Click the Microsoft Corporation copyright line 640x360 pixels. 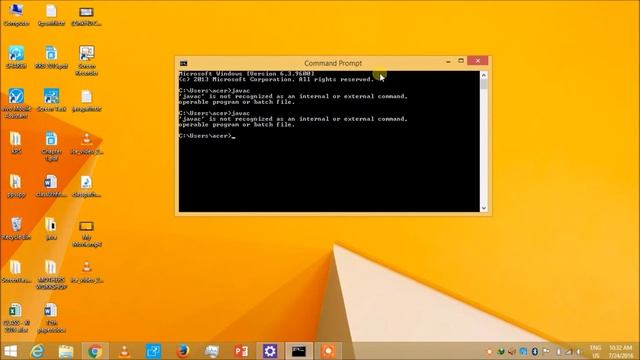[276, 80]
